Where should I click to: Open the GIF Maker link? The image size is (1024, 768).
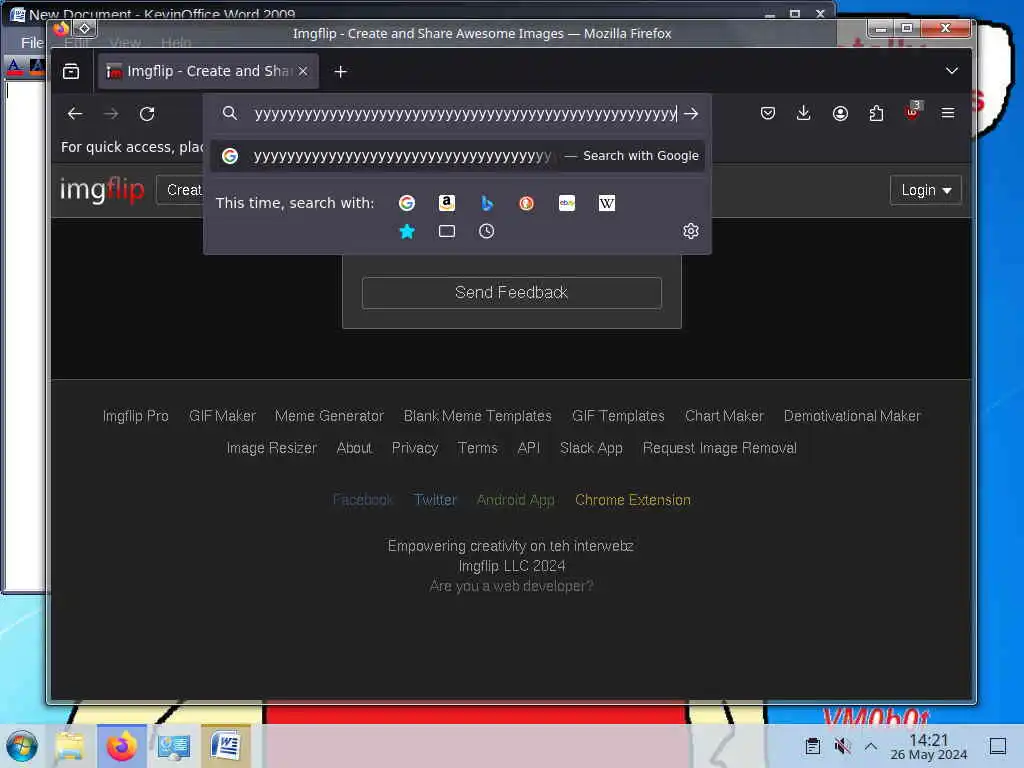pos(222,416)
